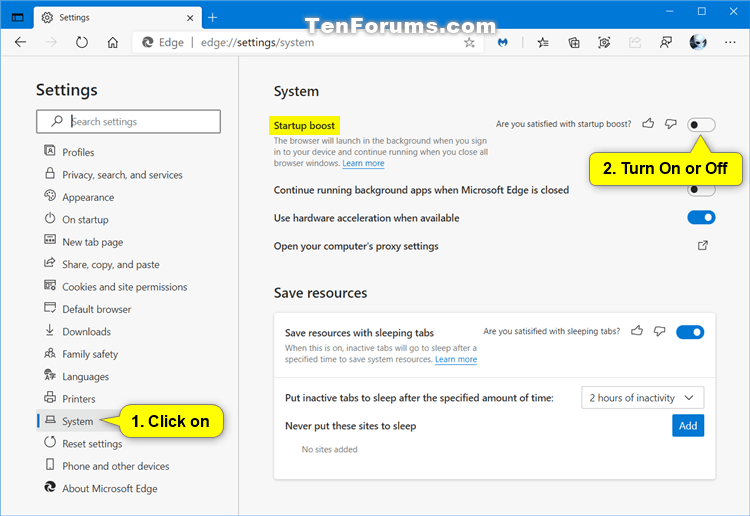Open Printers settings
750x516 pixels.
tap(78, 399)
